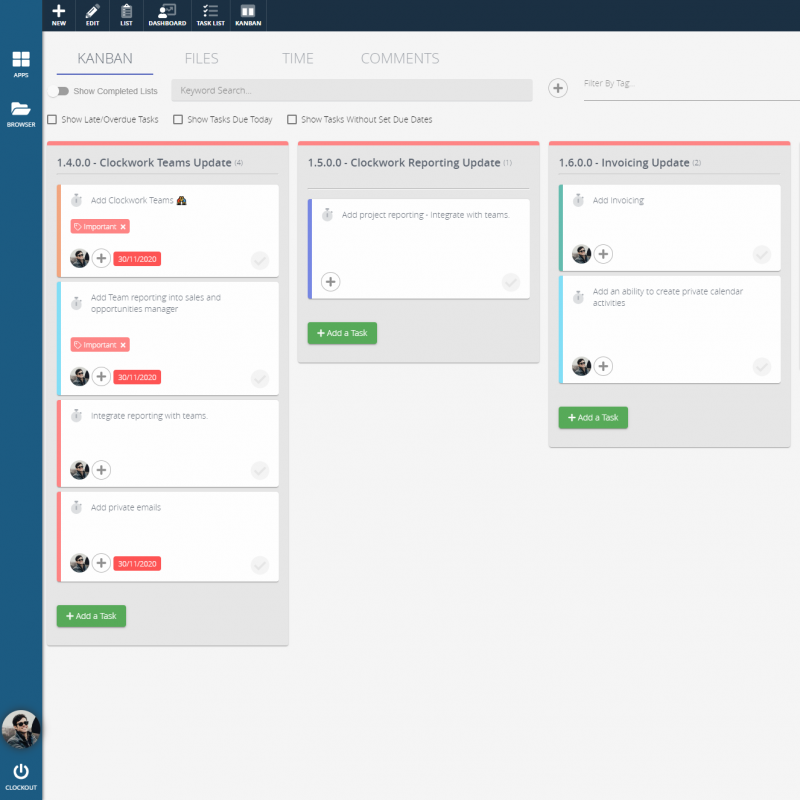Add assignee to Add private emails task

point(101,563)
